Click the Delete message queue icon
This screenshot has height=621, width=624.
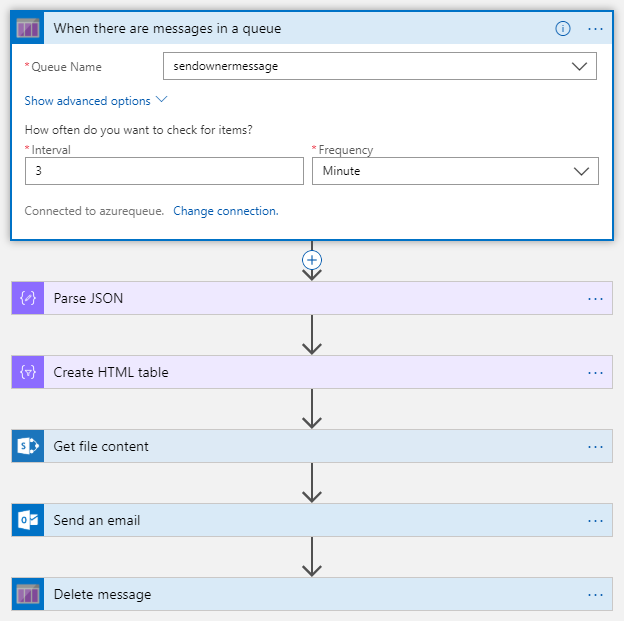28,594
